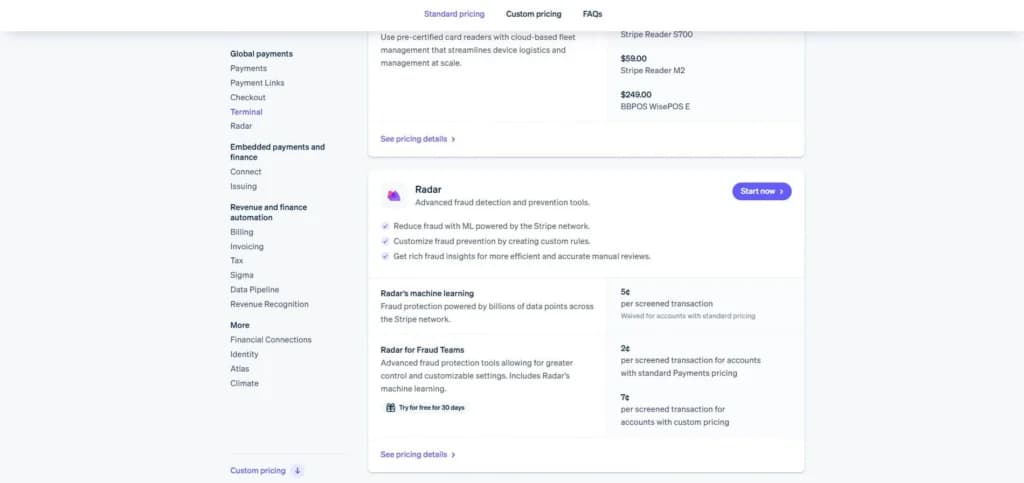Click the Radar product logo icon
1024x483 pixels.
pos(393,195)
